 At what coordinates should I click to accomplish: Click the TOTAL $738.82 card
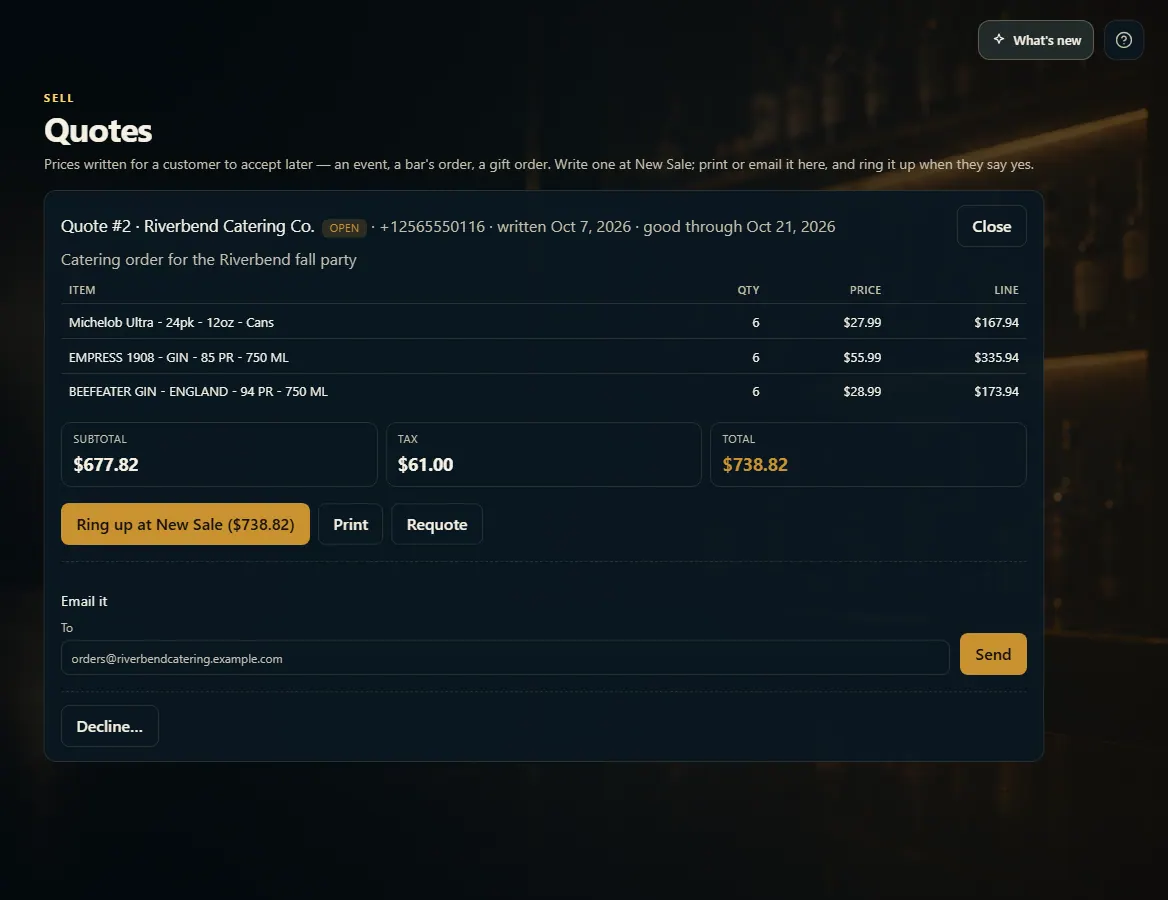(869, 454)
